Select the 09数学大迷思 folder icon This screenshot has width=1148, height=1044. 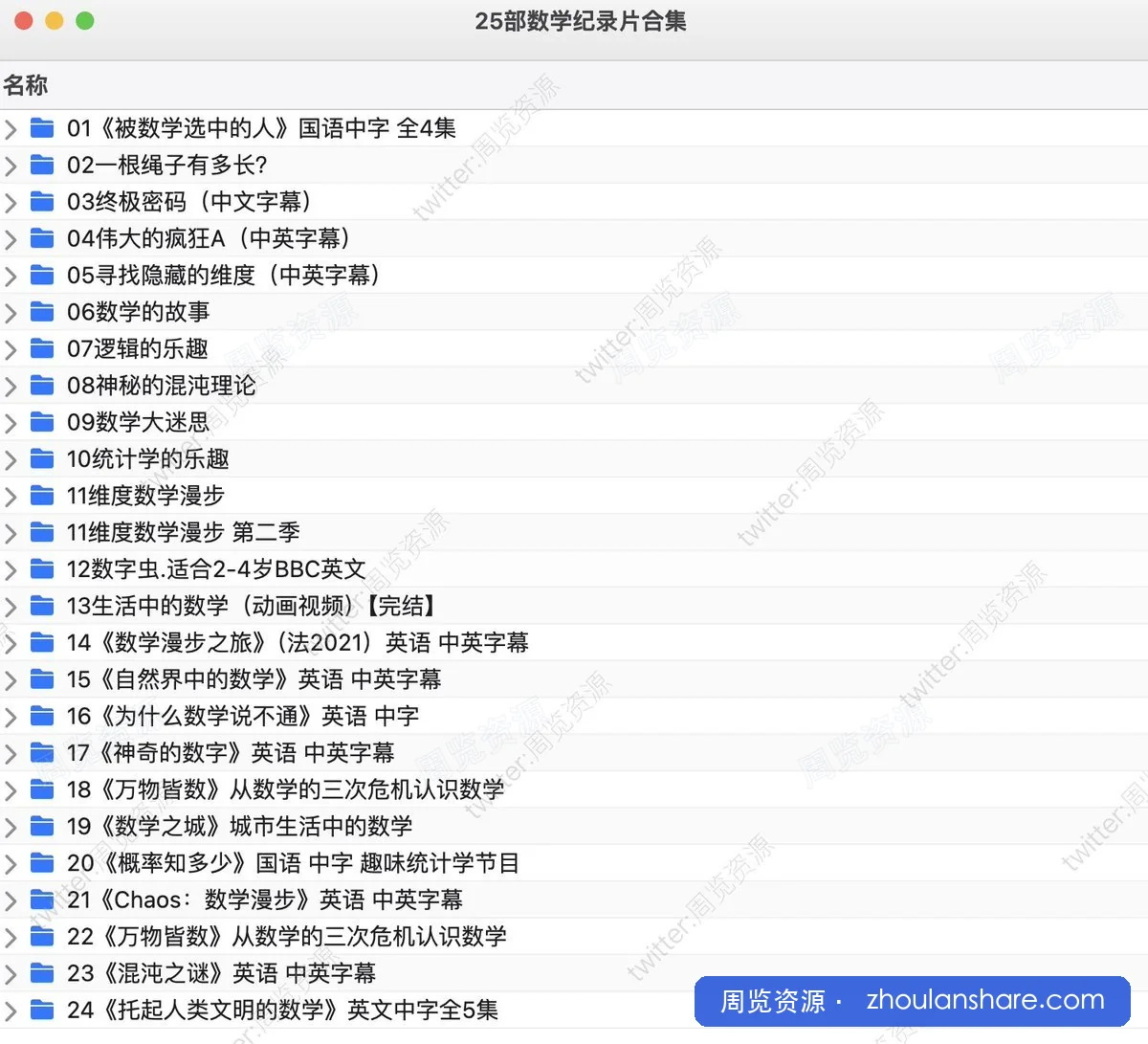click(42, 421)
